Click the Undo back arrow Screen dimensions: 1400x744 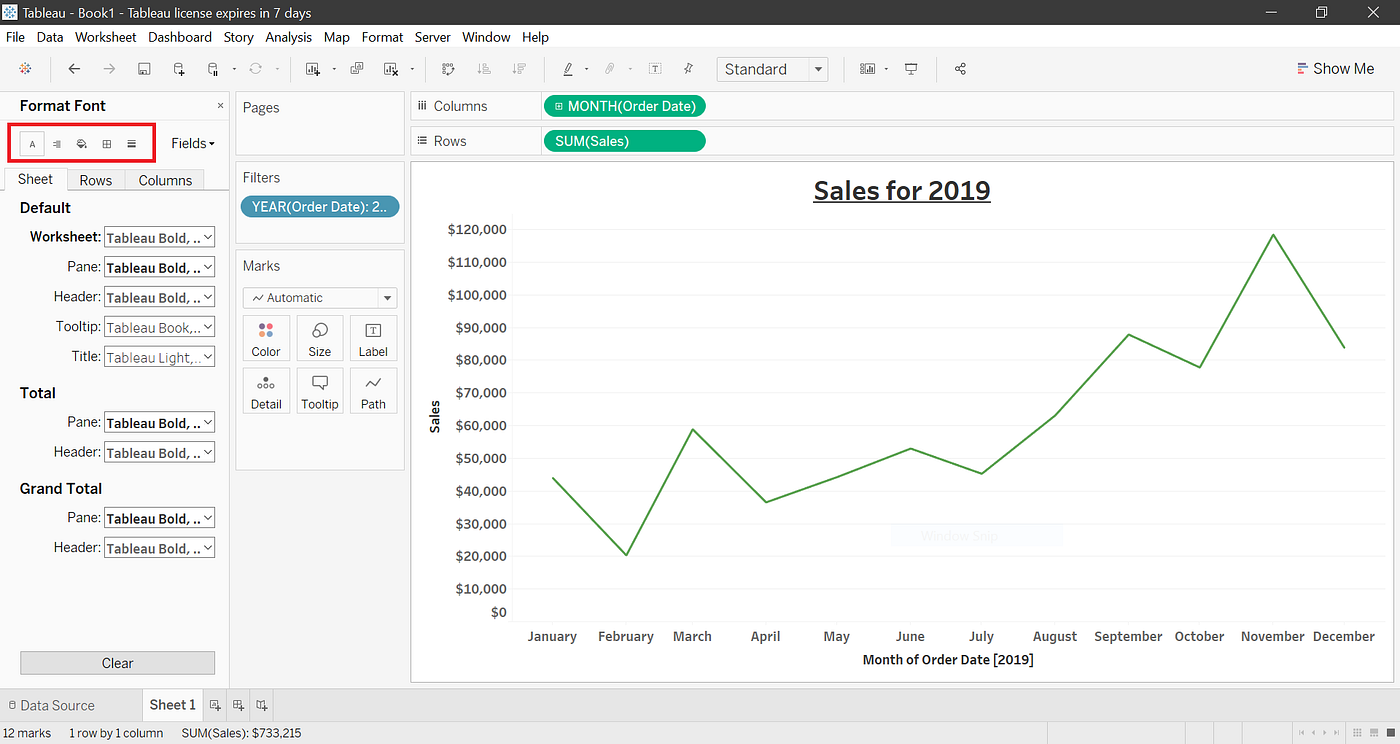tap(74, 69)
